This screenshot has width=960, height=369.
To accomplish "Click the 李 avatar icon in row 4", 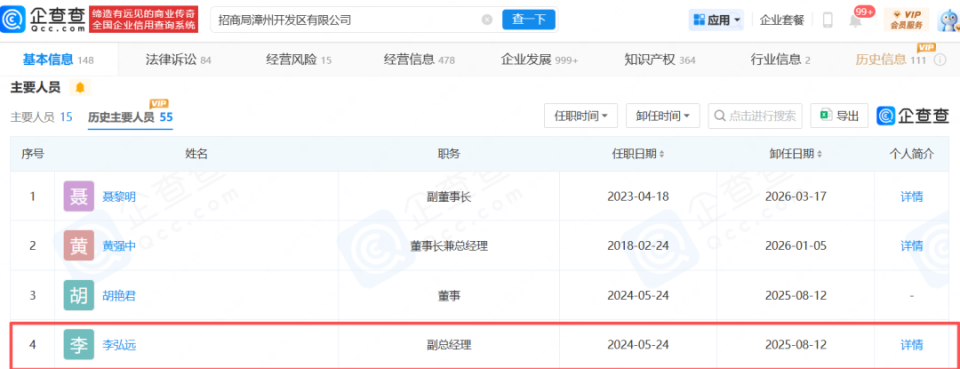I will [79, 345].
